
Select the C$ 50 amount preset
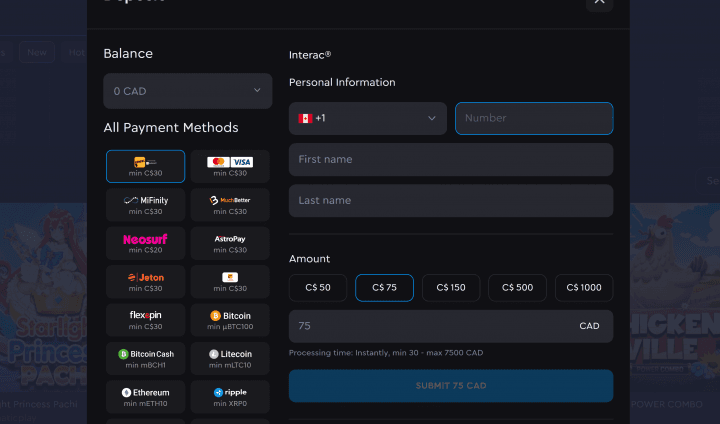tap(318, 288)
